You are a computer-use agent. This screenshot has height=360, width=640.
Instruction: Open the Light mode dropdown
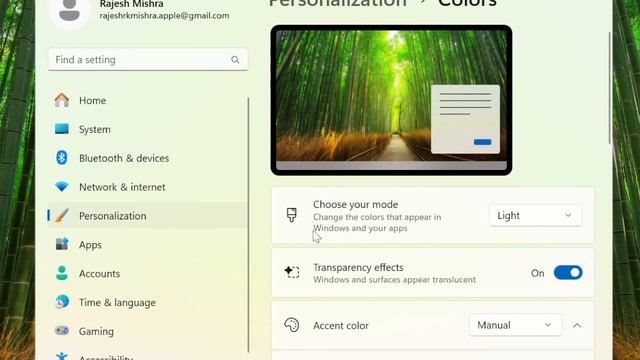(535, 215)
